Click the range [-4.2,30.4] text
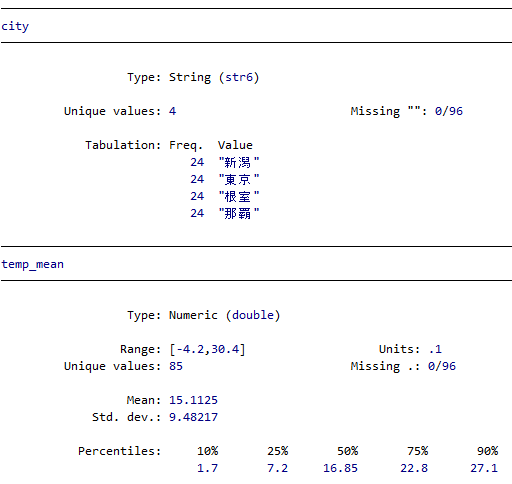The image size is (512, 484). (x=207, y=349)
